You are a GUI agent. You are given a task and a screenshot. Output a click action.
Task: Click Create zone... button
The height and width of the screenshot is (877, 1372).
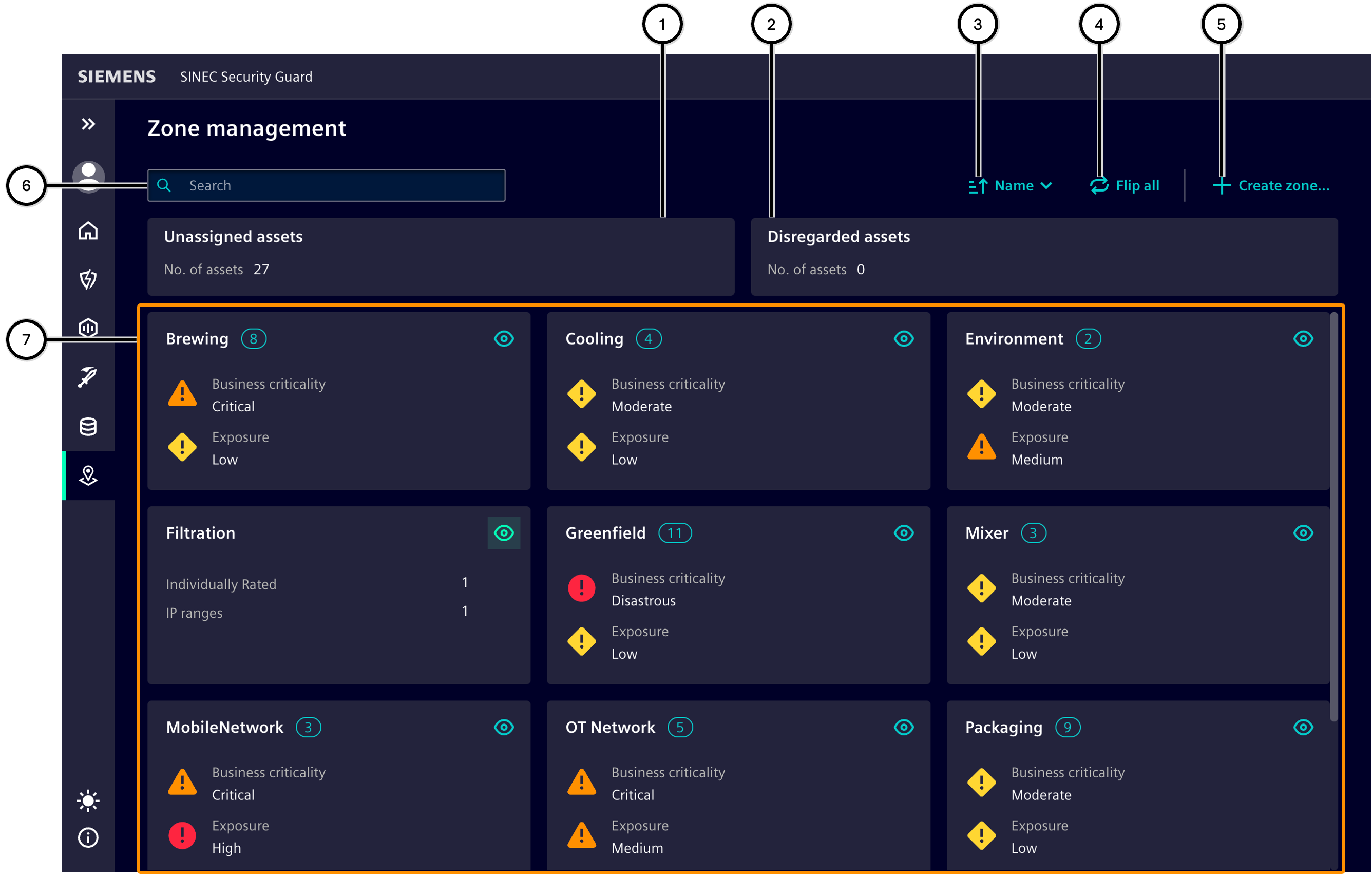pyautogui.click(x=1270, y=186)
